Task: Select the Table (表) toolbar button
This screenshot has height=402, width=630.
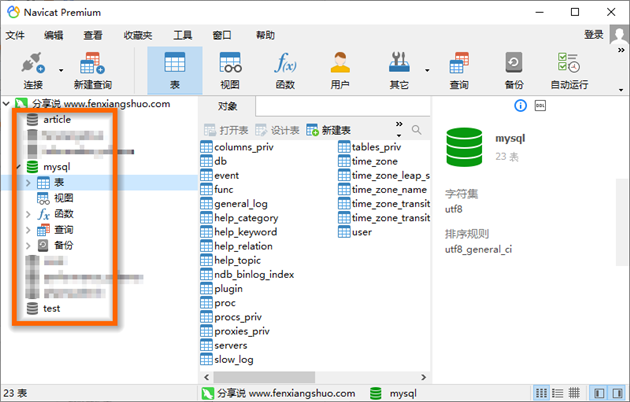Action: (x=175, y=71)
